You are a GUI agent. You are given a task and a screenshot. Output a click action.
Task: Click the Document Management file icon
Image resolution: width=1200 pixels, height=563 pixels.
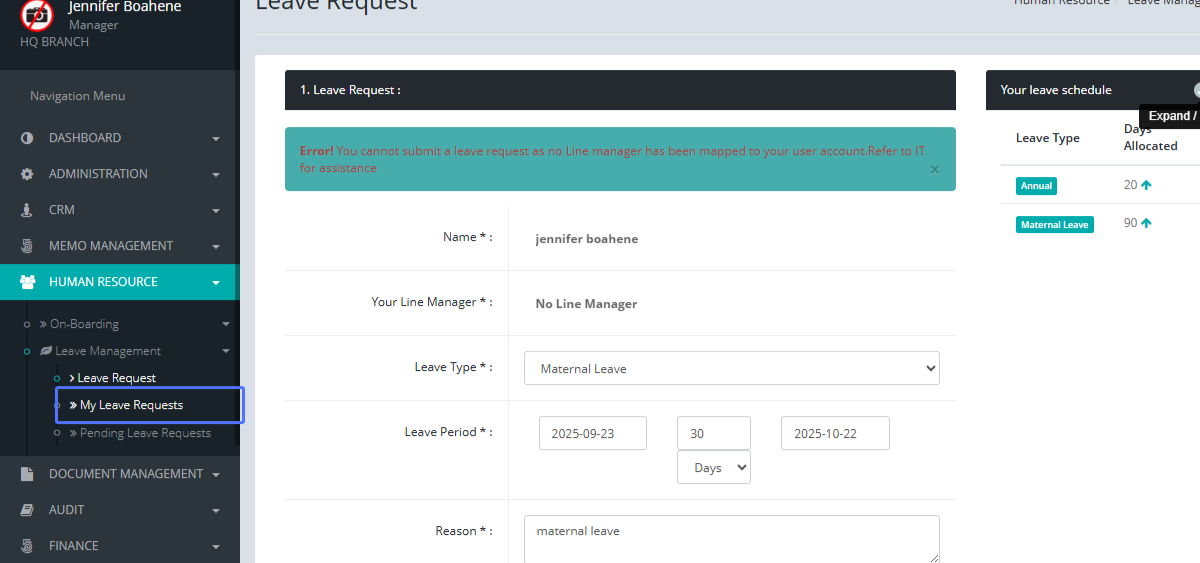[x=27, y=474]
